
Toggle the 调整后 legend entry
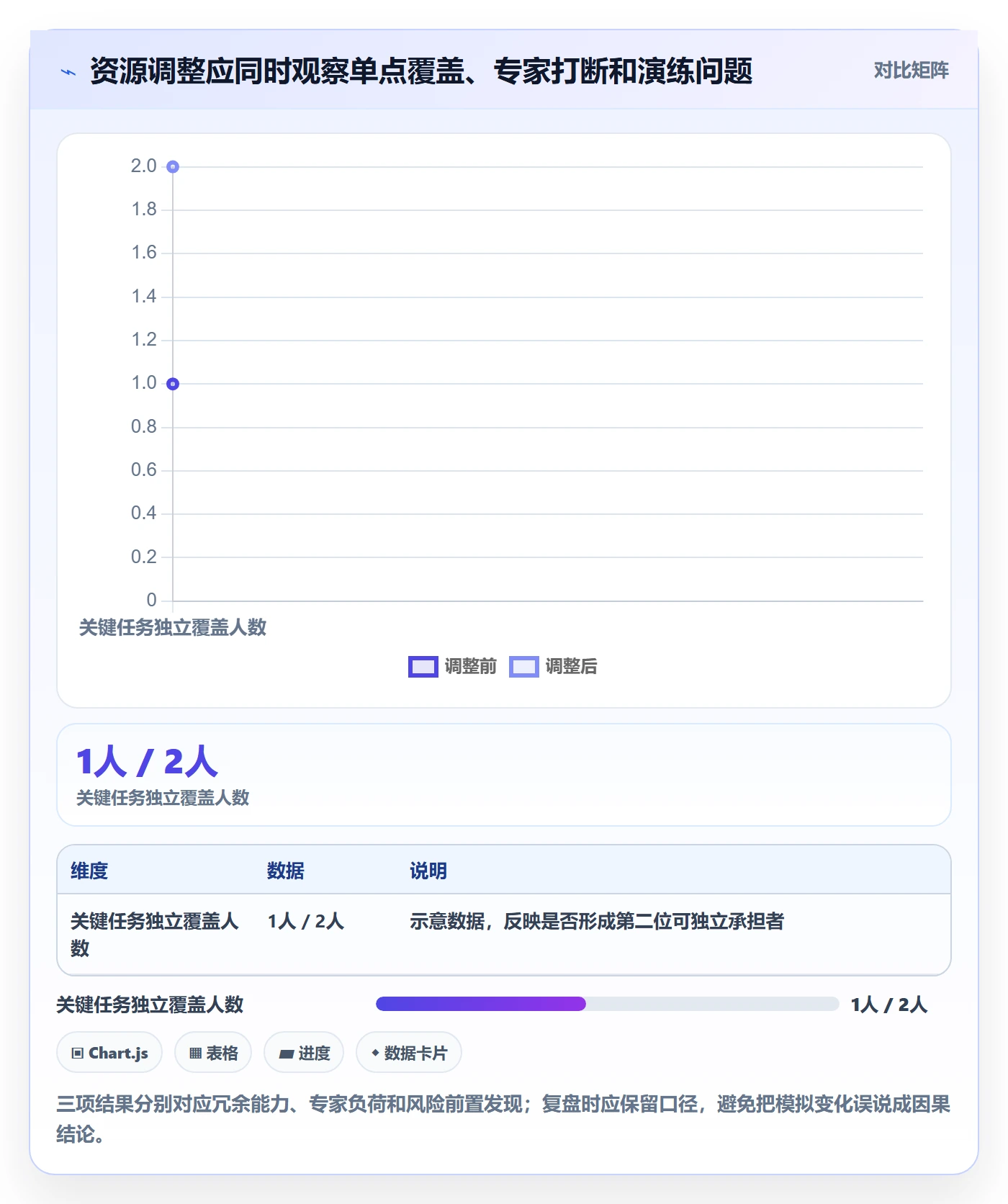553,666
